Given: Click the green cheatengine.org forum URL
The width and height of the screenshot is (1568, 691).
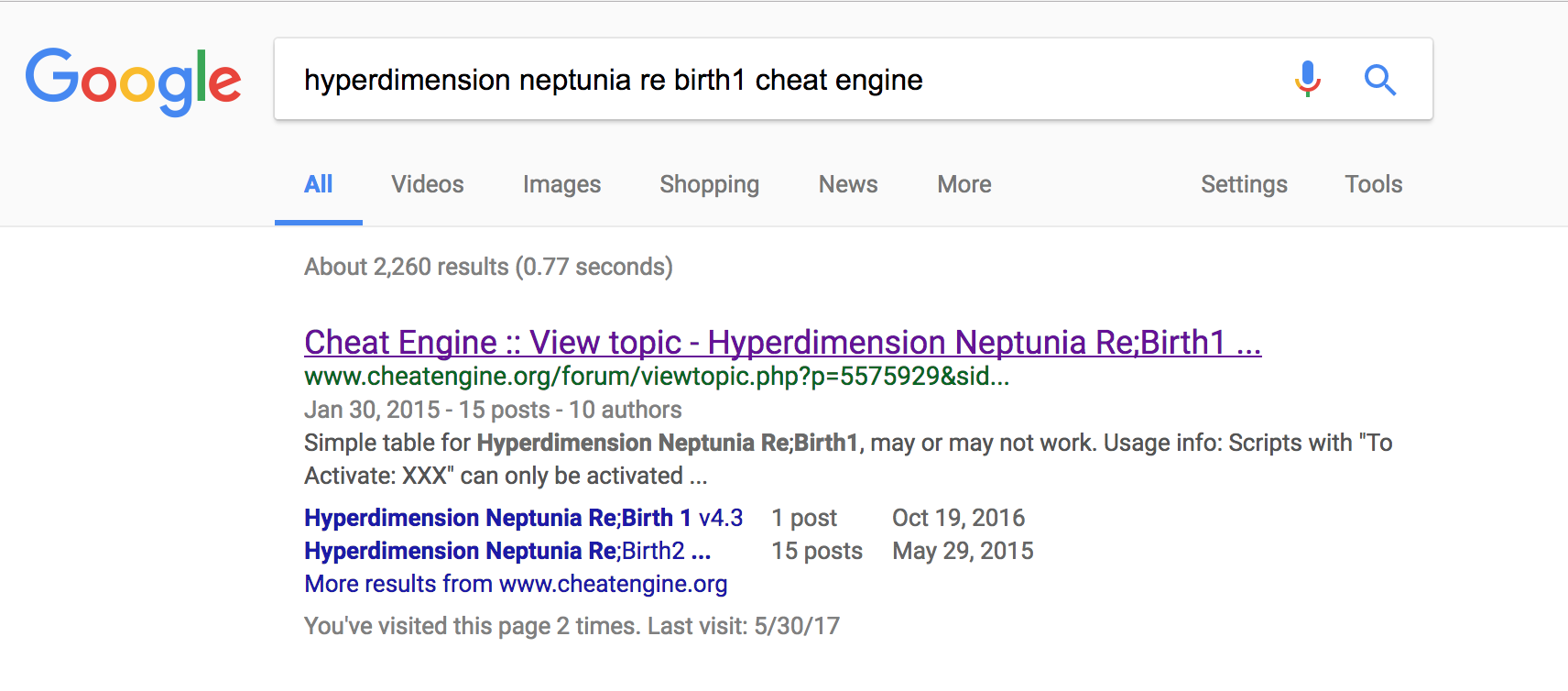Looking at the screenshot, I should tap(656, 376).
